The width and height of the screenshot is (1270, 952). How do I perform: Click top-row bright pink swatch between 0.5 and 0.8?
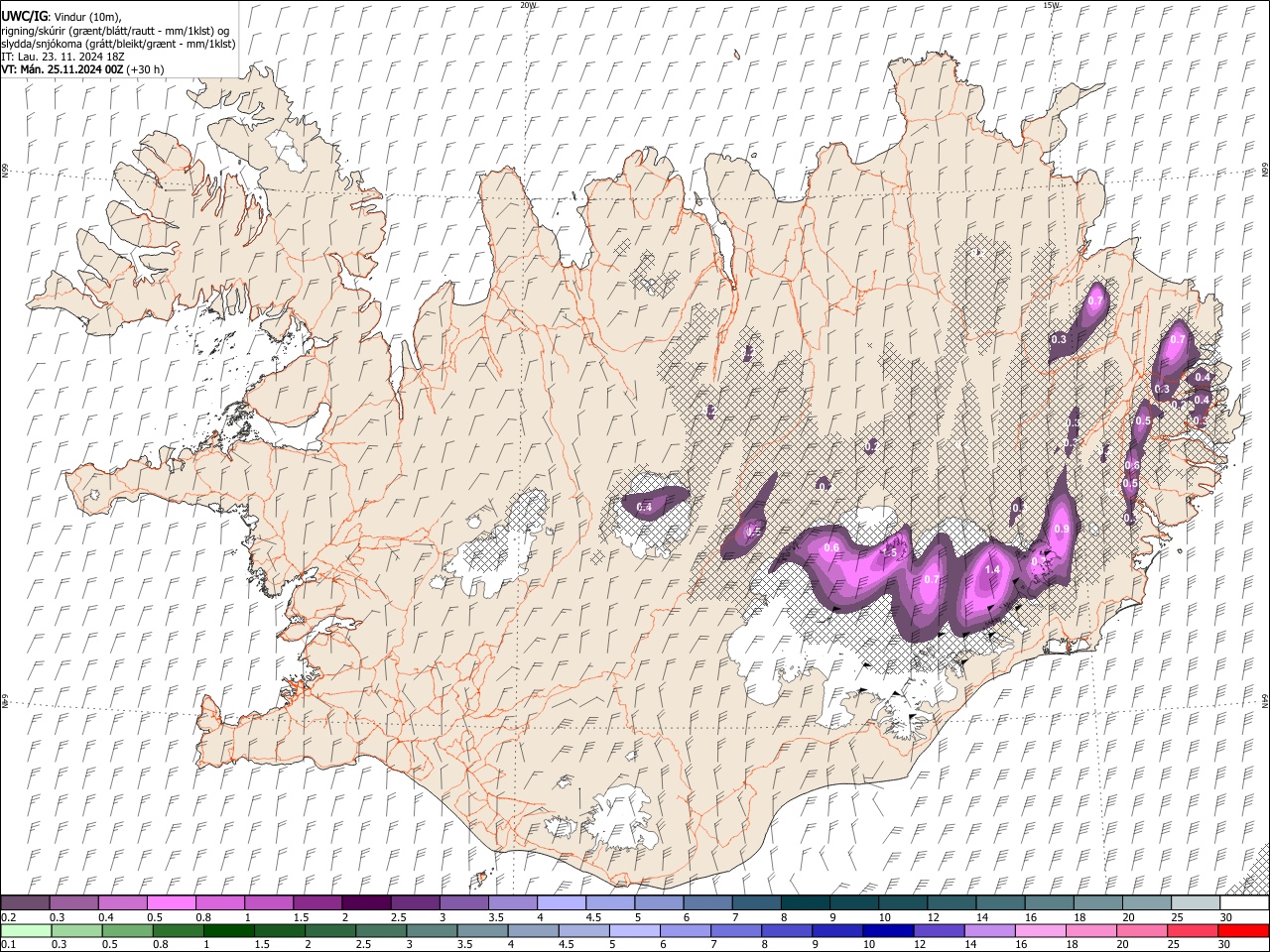[172, 903]
